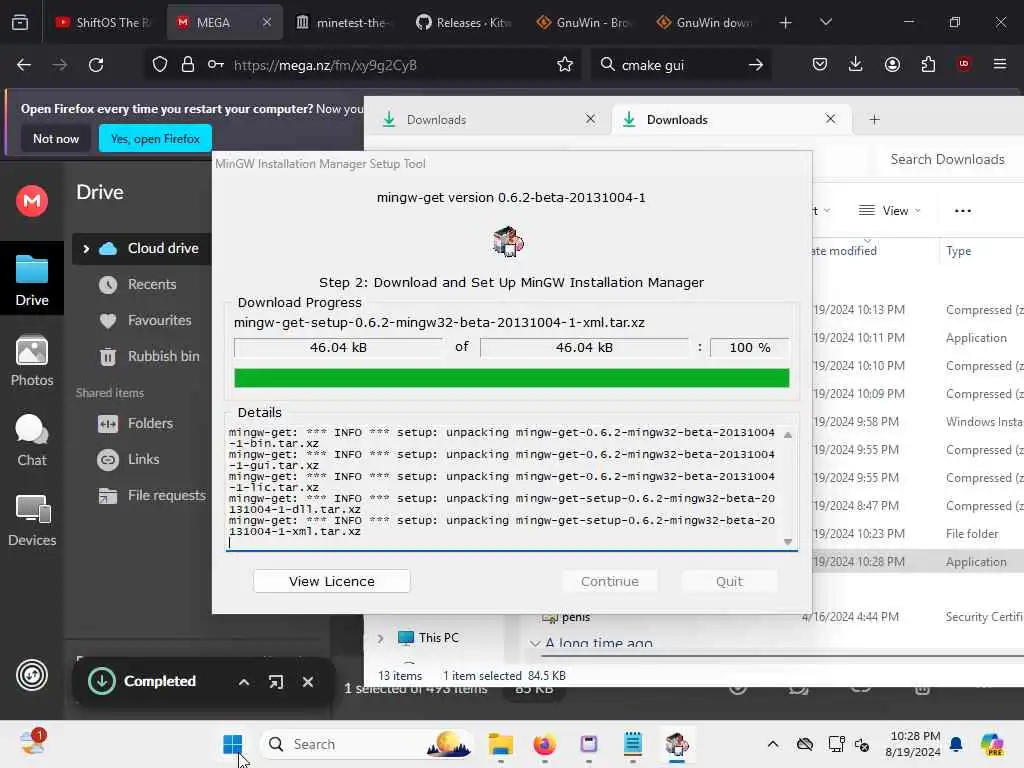
Task: Click Not now on Firefox prompt
Action: [x=56, y=138]
